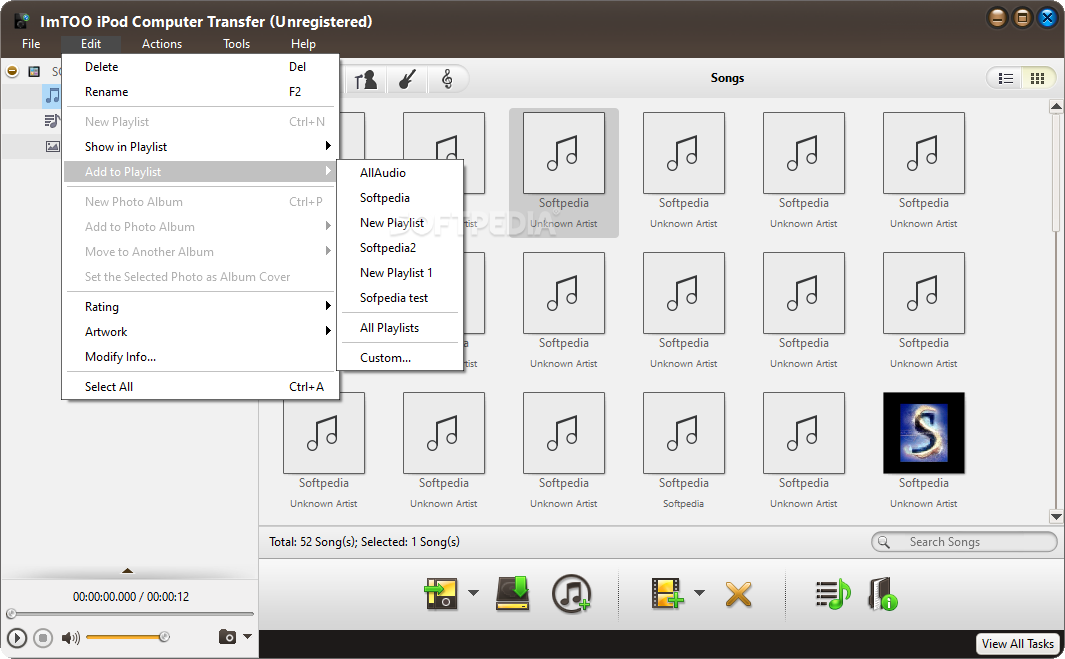This screenshot has height=659, width=1065.
Task: Select the photos sidebar icon
Action: [x=52, y=146]
